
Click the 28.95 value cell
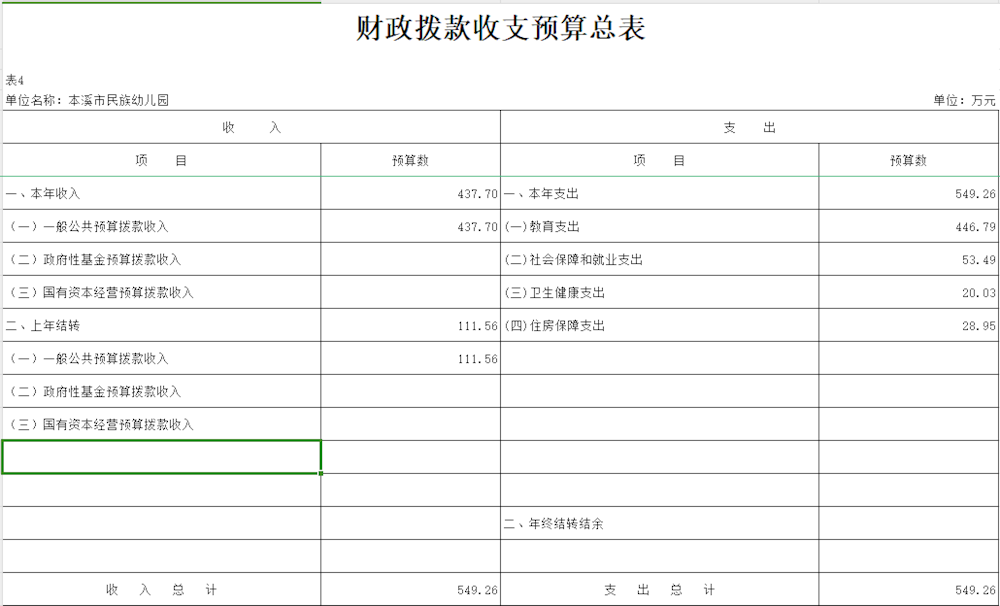pos(908,326)
